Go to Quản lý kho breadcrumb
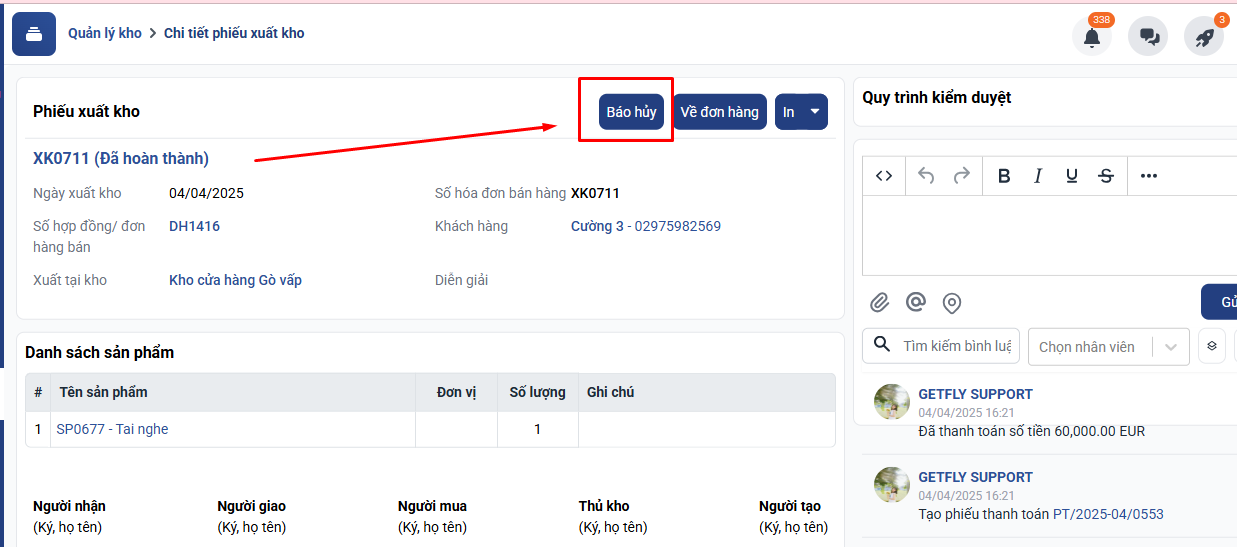The height and width of the screenshot is (547, 1237). (x=105, y=33)
